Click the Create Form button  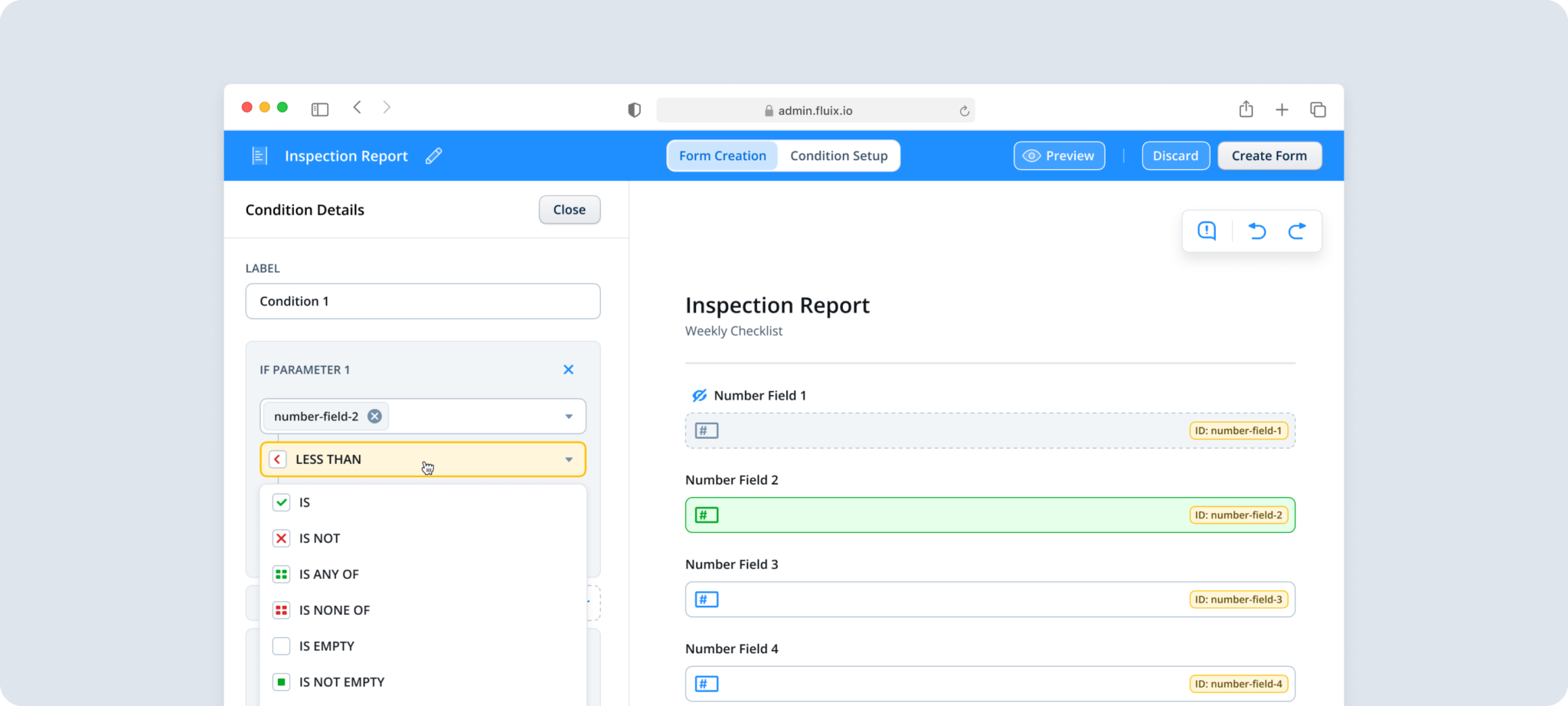[1269, 155]
